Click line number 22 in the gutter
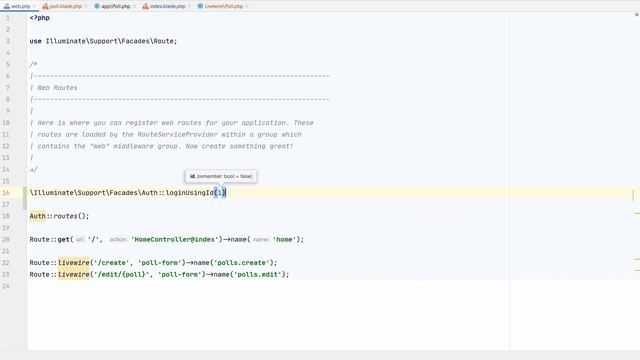The width and height of the screenshot is (640, 360). (x=6, y=263)
